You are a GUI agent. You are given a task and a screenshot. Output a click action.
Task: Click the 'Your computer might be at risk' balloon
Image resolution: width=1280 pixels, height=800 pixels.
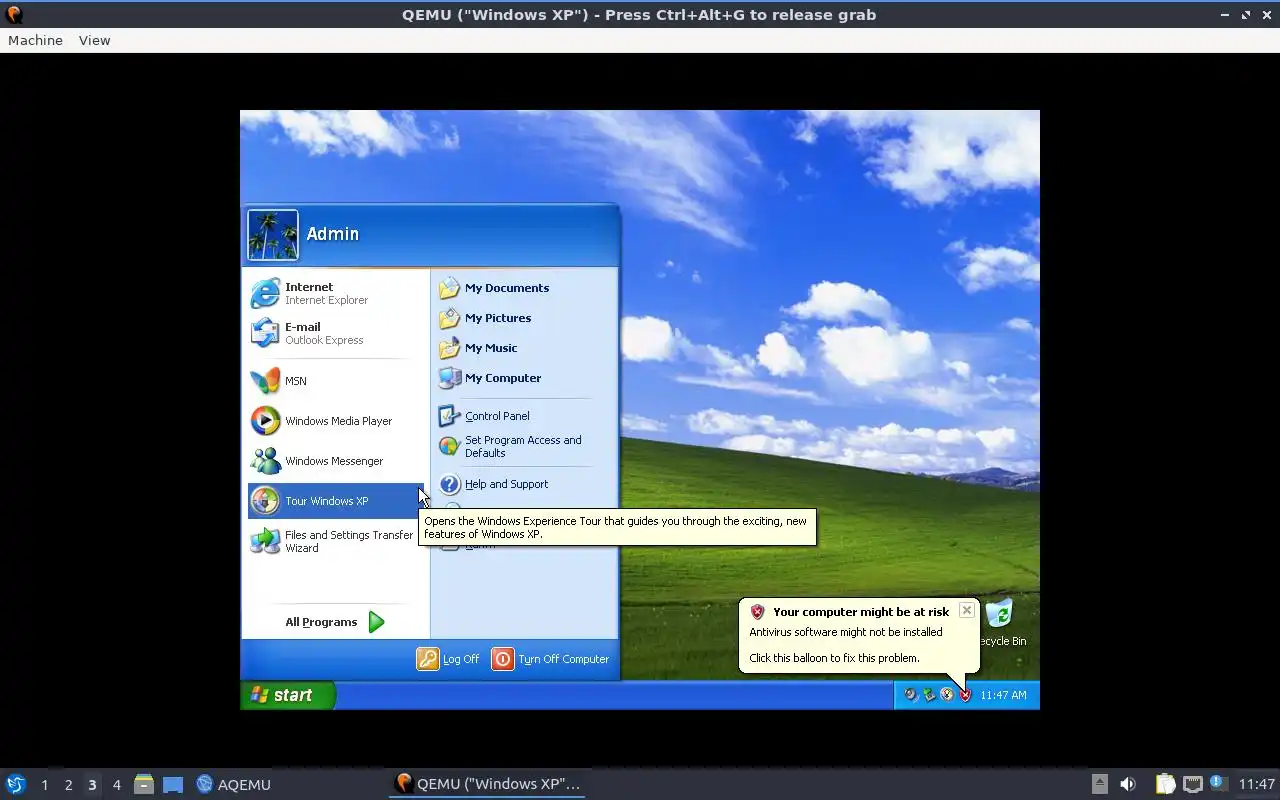[859, 635]
